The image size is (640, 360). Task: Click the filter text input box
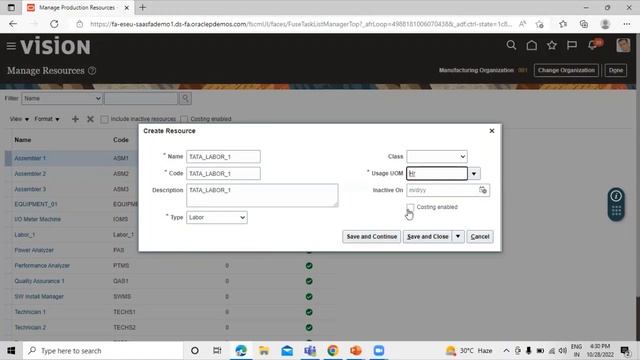141,98
